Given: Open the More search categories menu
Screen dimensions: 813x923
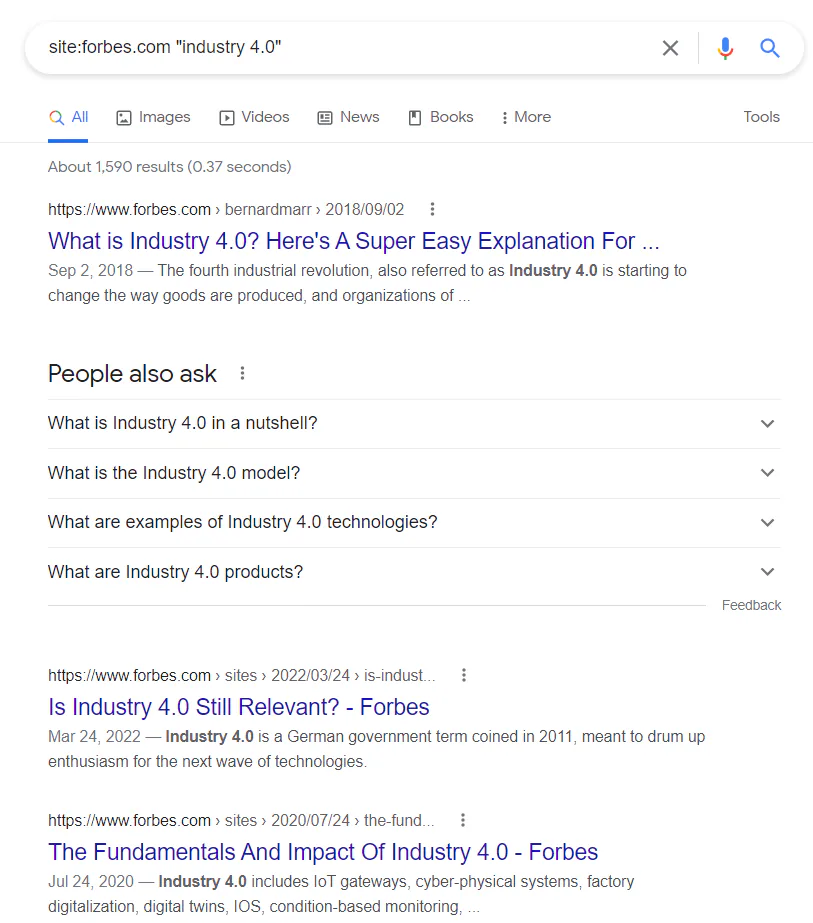Looking at the screenshot, I should coord(526,117).
